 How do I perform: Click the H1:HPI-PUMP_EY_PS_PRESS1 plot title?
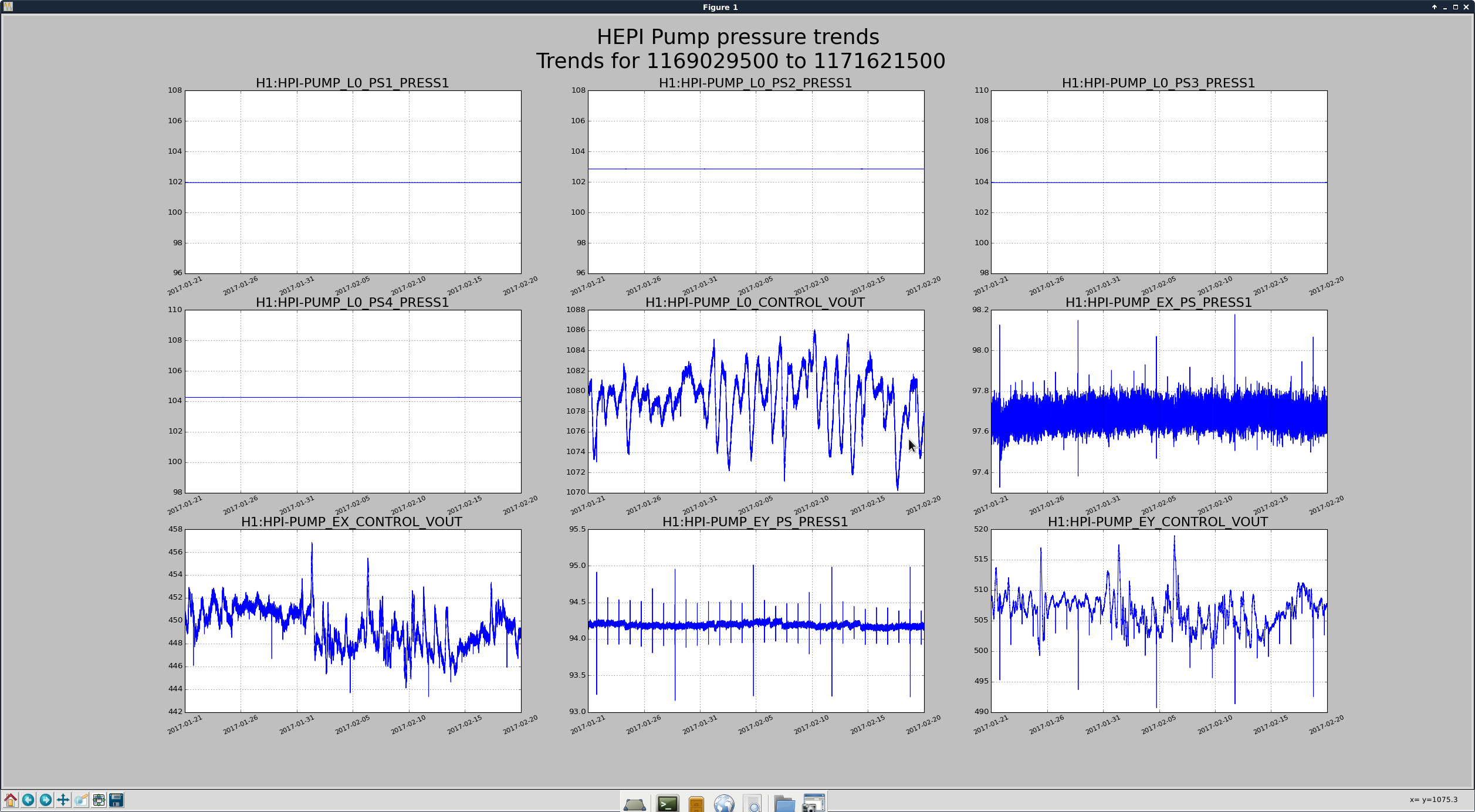[755, 522]
